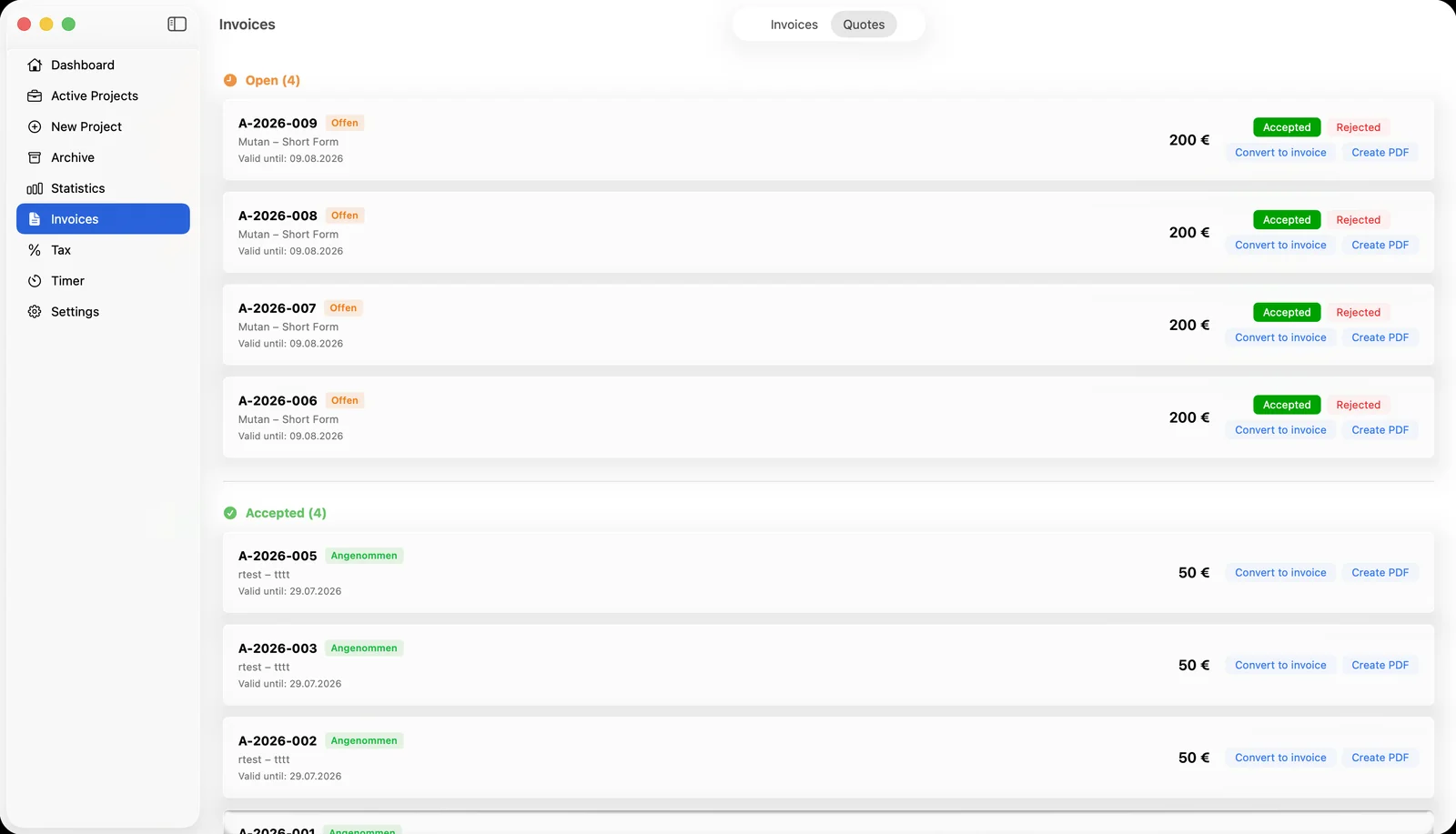
Task: Open Dashboard in the sidebar
Action: click(103, 65)
